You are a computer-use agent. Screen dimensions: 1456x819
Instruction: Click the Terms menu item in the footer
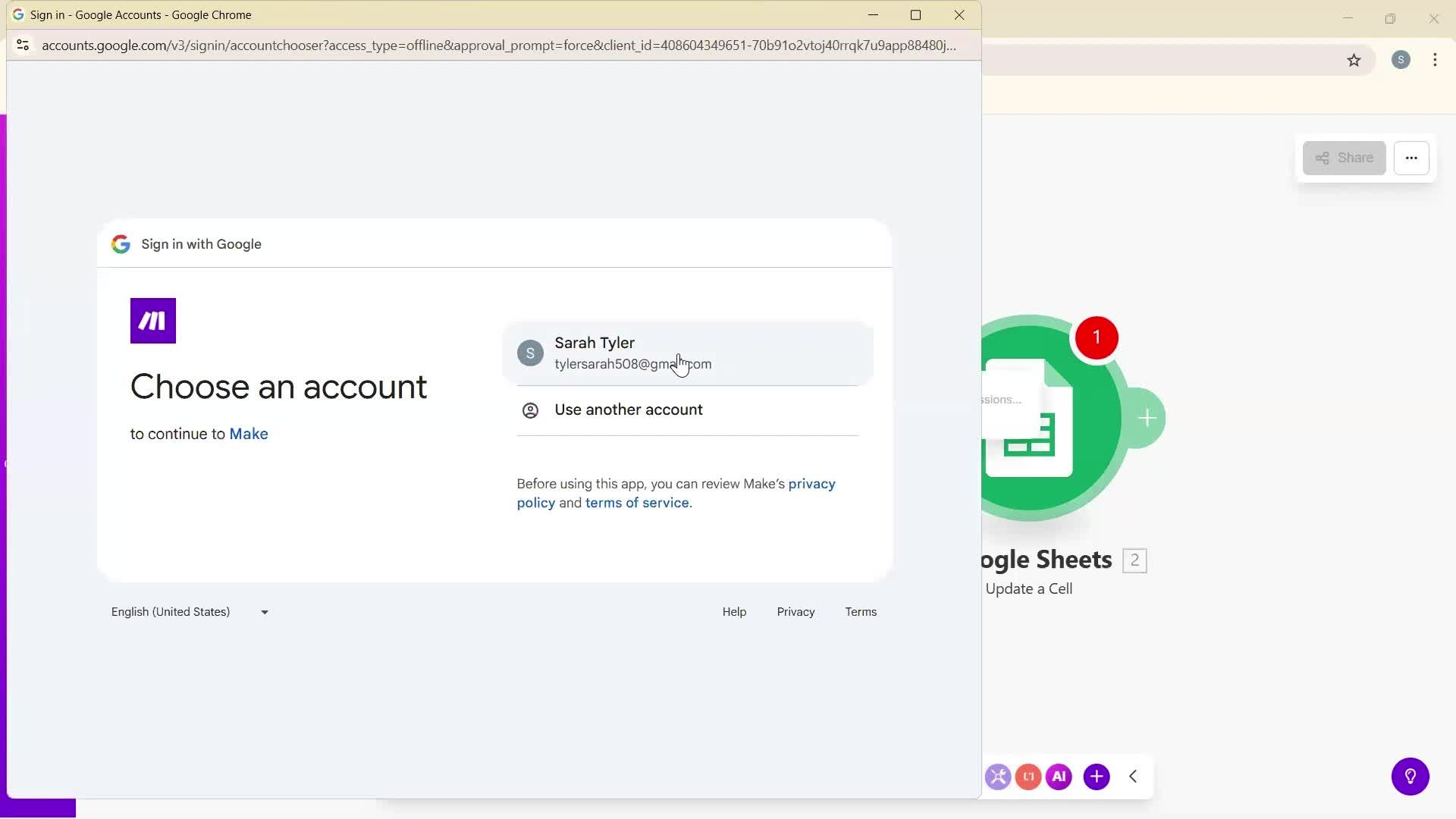click(x=861, y=611)
